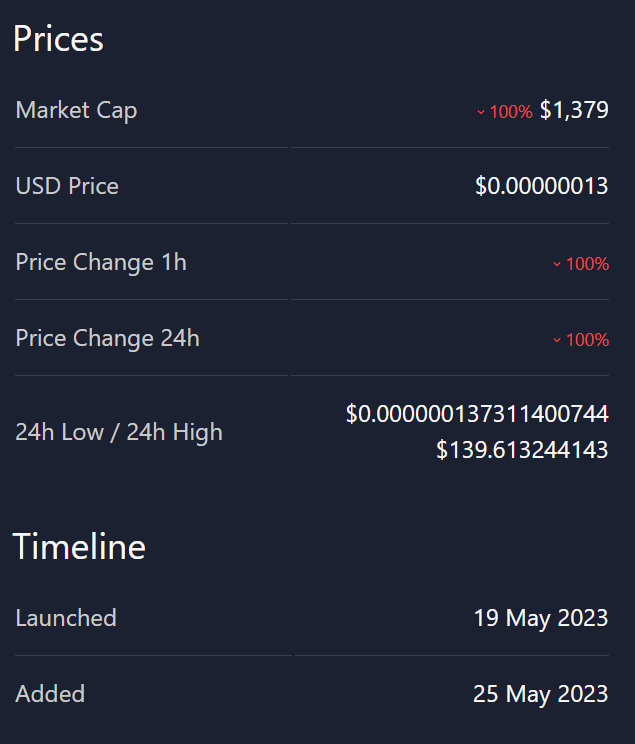Click the Launched label
Image resolution: width=635 pixels, height=744 pixels.
coord(66,618)
